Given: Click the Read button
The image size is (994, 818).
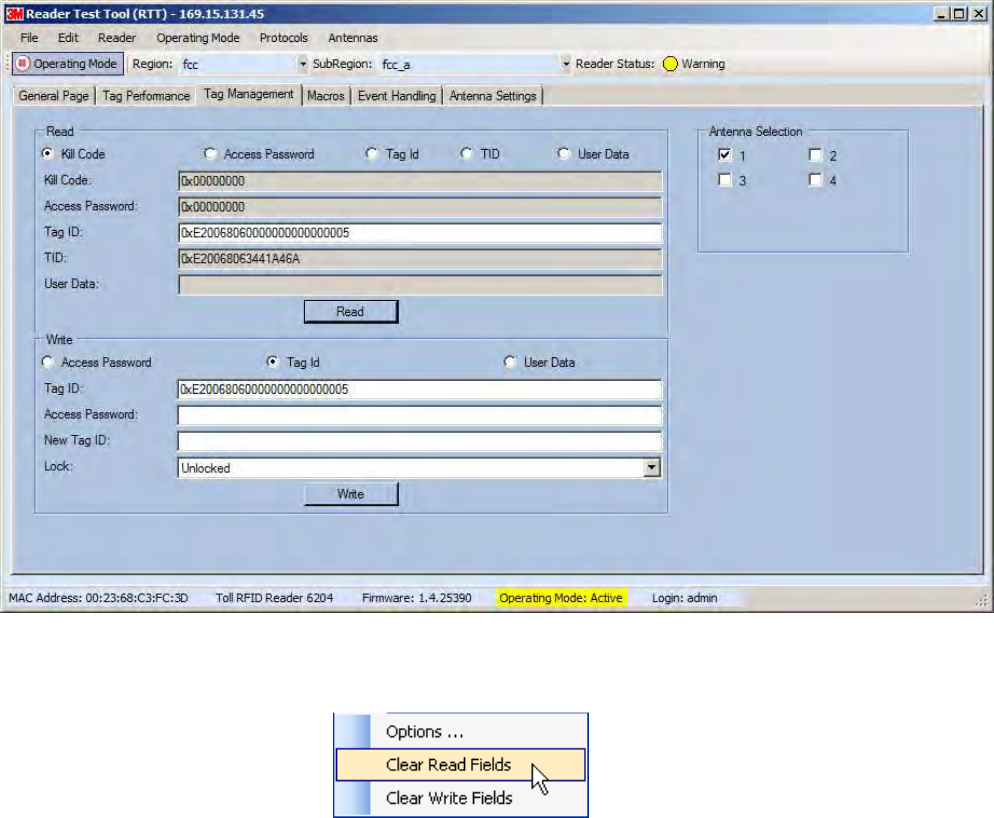Looking at the screenshot, I should [351, 312].
